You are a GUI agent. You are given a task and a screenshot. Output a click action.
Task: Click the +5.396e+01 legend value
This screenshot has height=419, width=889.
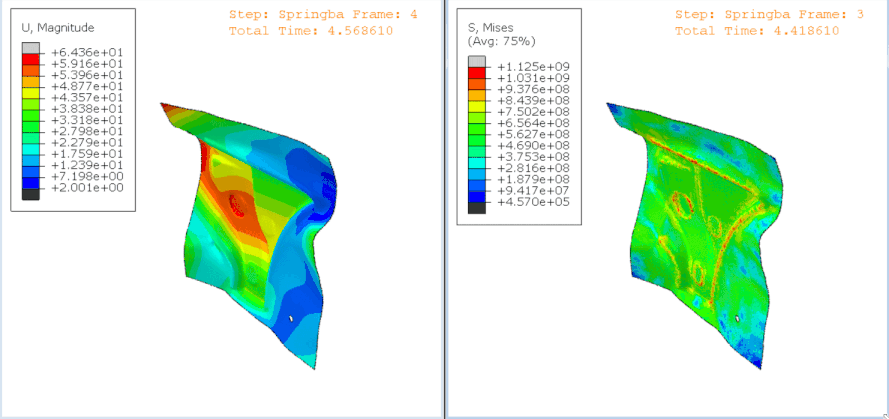click(x=87, y=75)
